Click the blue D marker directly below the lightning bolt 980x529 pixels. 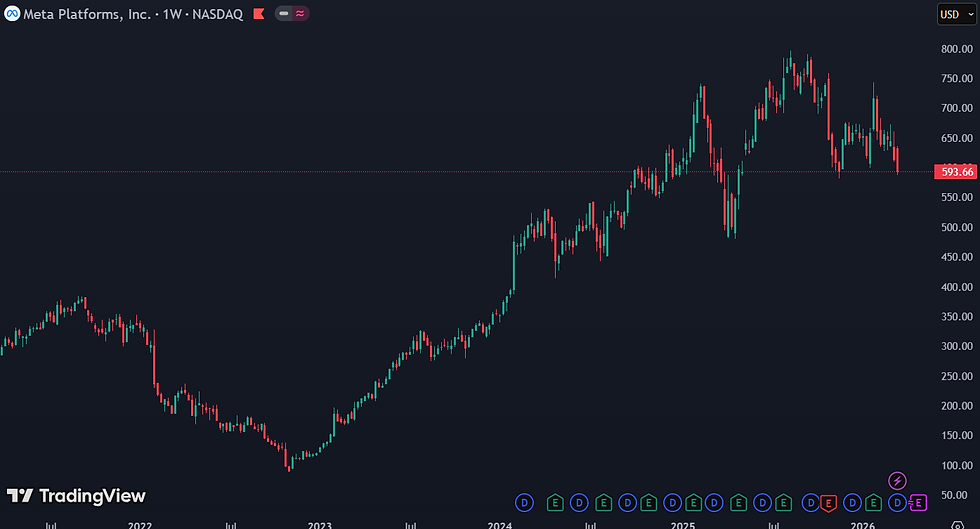898,503
